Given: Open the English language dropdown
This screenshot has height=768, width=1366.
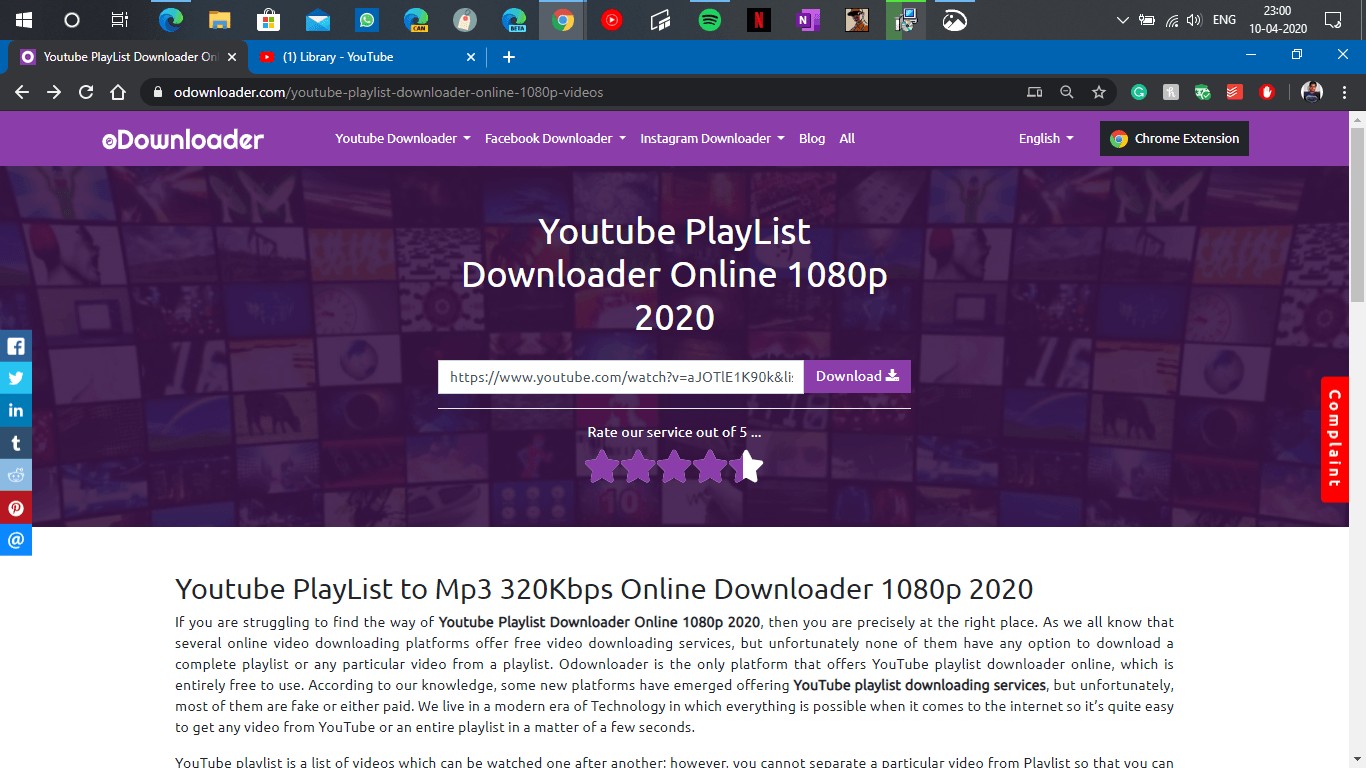Looking at the screenshot, I should point(1046,139).
